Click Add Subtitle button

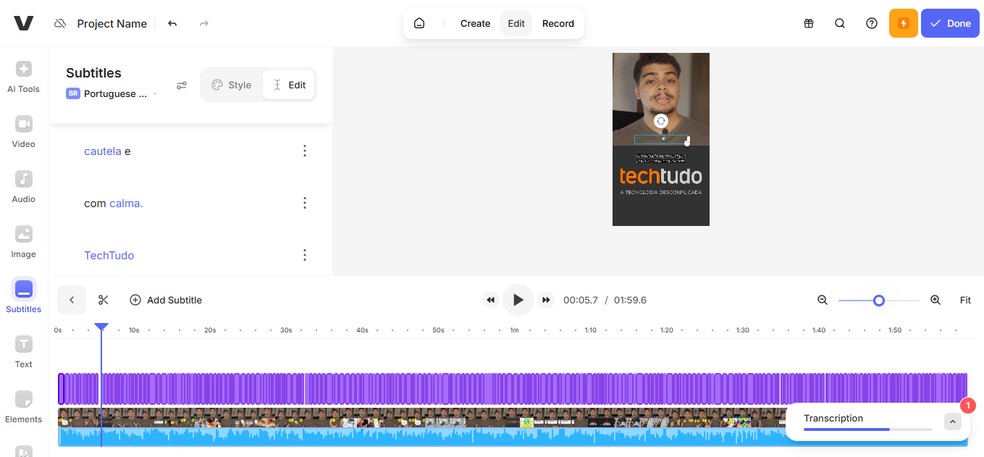pos(166,300)
